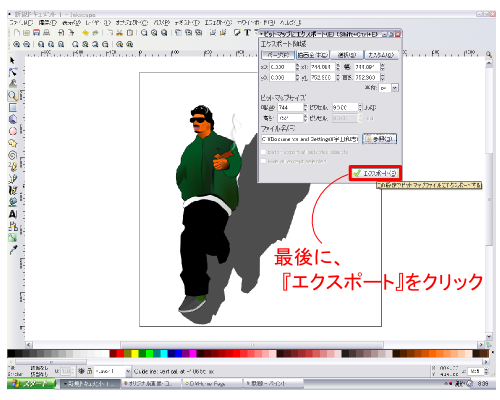The image size is (500, 400).
Task: Click the bitmap width 744 field
Action: pyautogui.click(x=290, y=107)
